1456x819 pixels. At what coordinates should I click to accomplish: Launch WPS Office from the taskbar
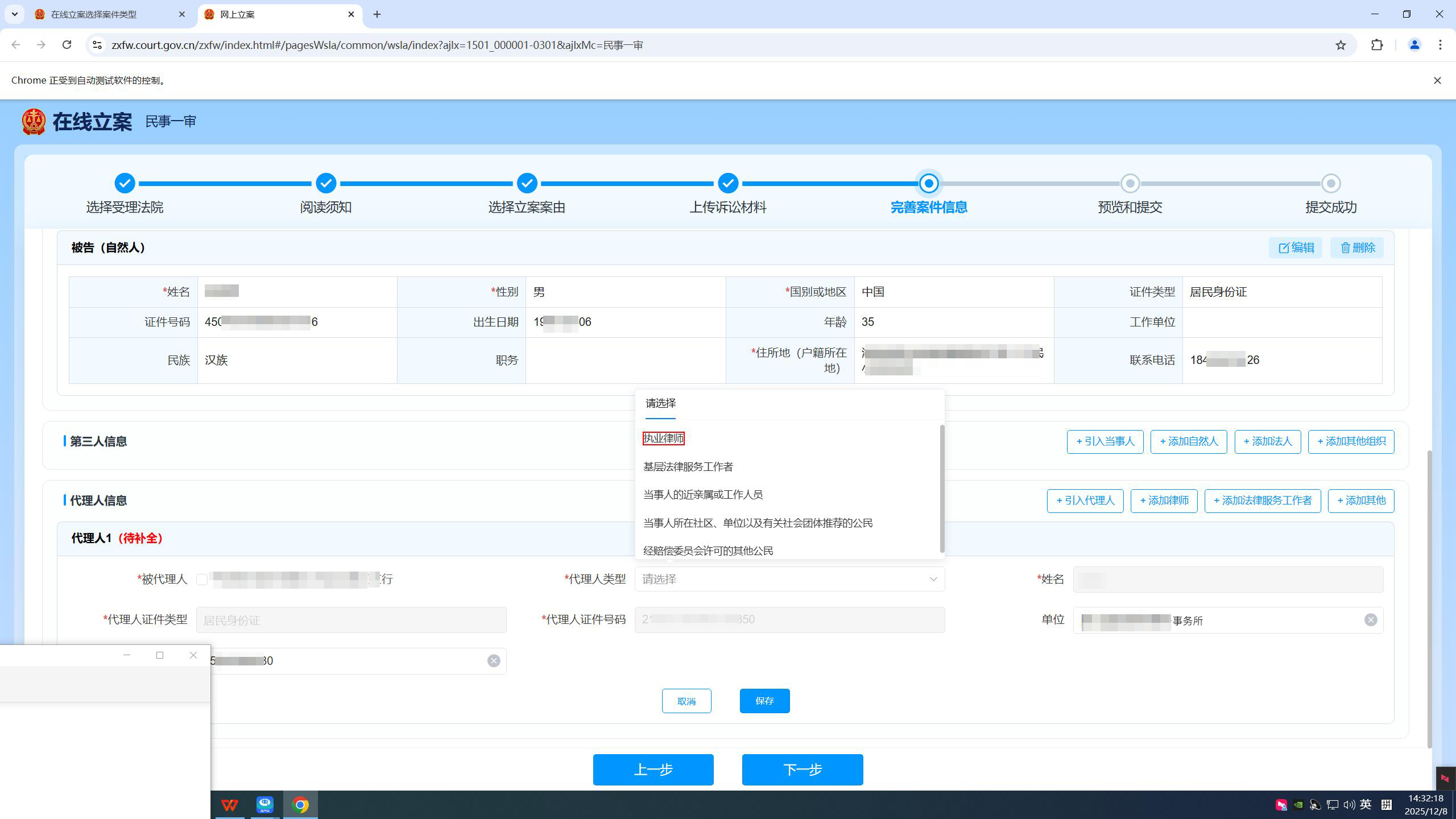click(x=230, y=804)
